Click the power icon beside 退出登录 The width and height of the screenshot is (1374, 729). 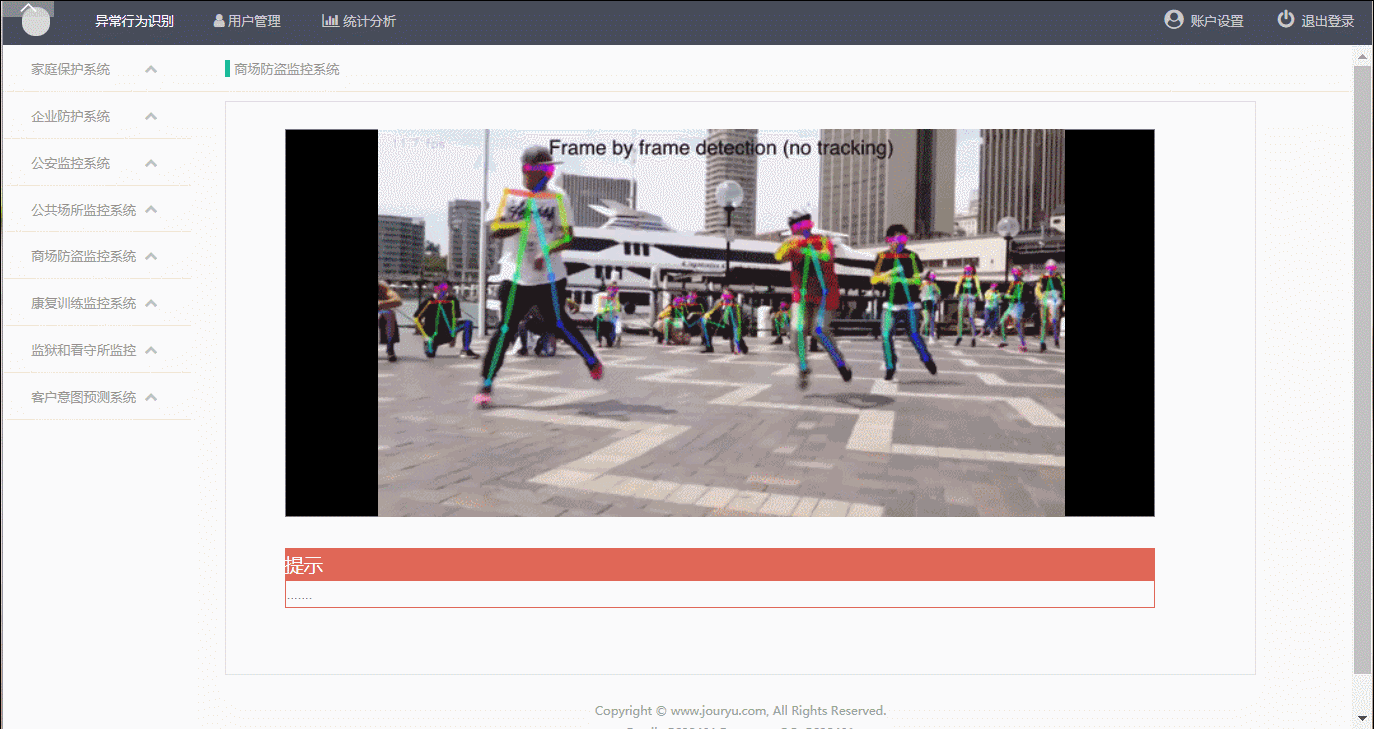pos(1286,19)
